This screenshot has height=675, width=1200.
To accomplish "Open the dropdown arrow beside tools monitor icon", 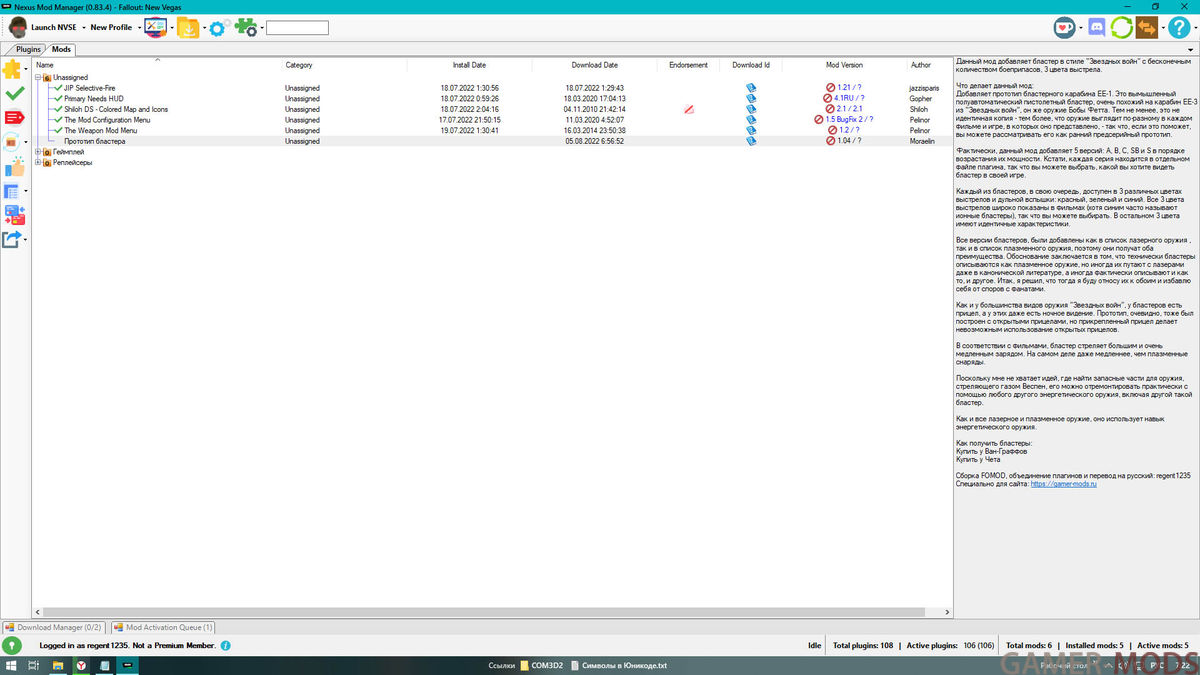I will tap(173, 28).
